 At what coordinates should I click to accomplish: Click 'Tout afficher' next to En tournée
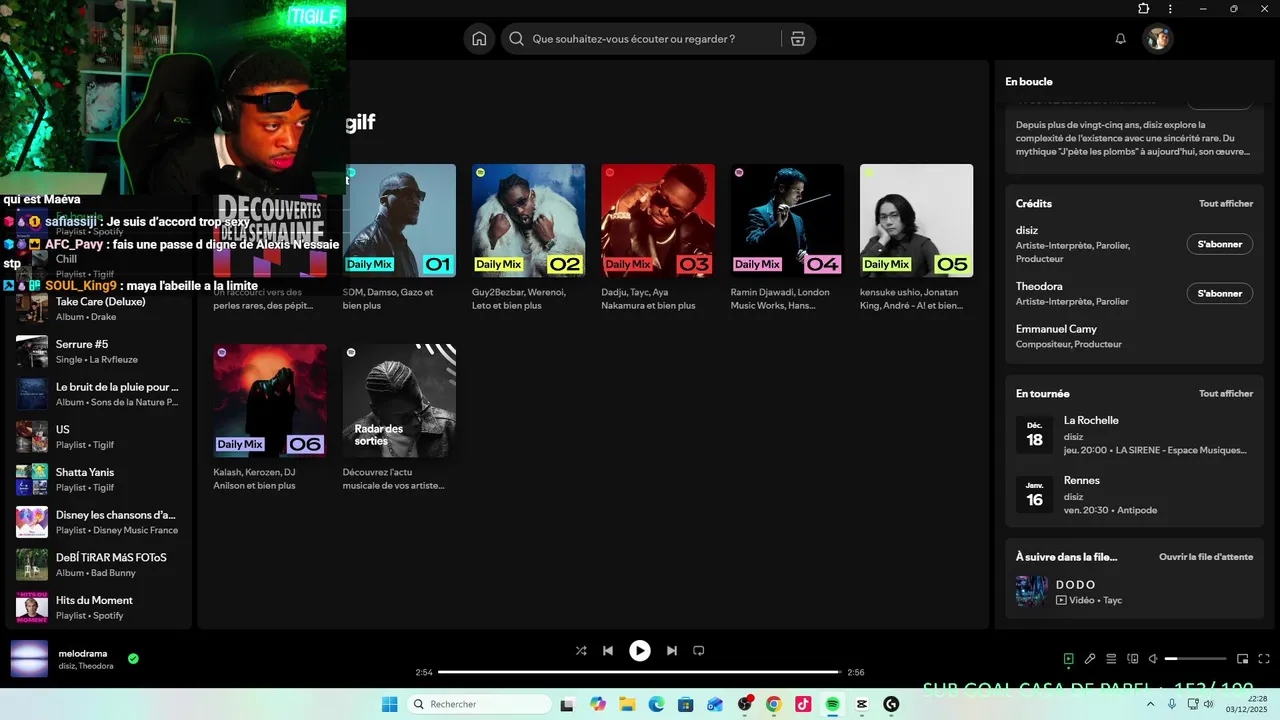point(1226,393)
